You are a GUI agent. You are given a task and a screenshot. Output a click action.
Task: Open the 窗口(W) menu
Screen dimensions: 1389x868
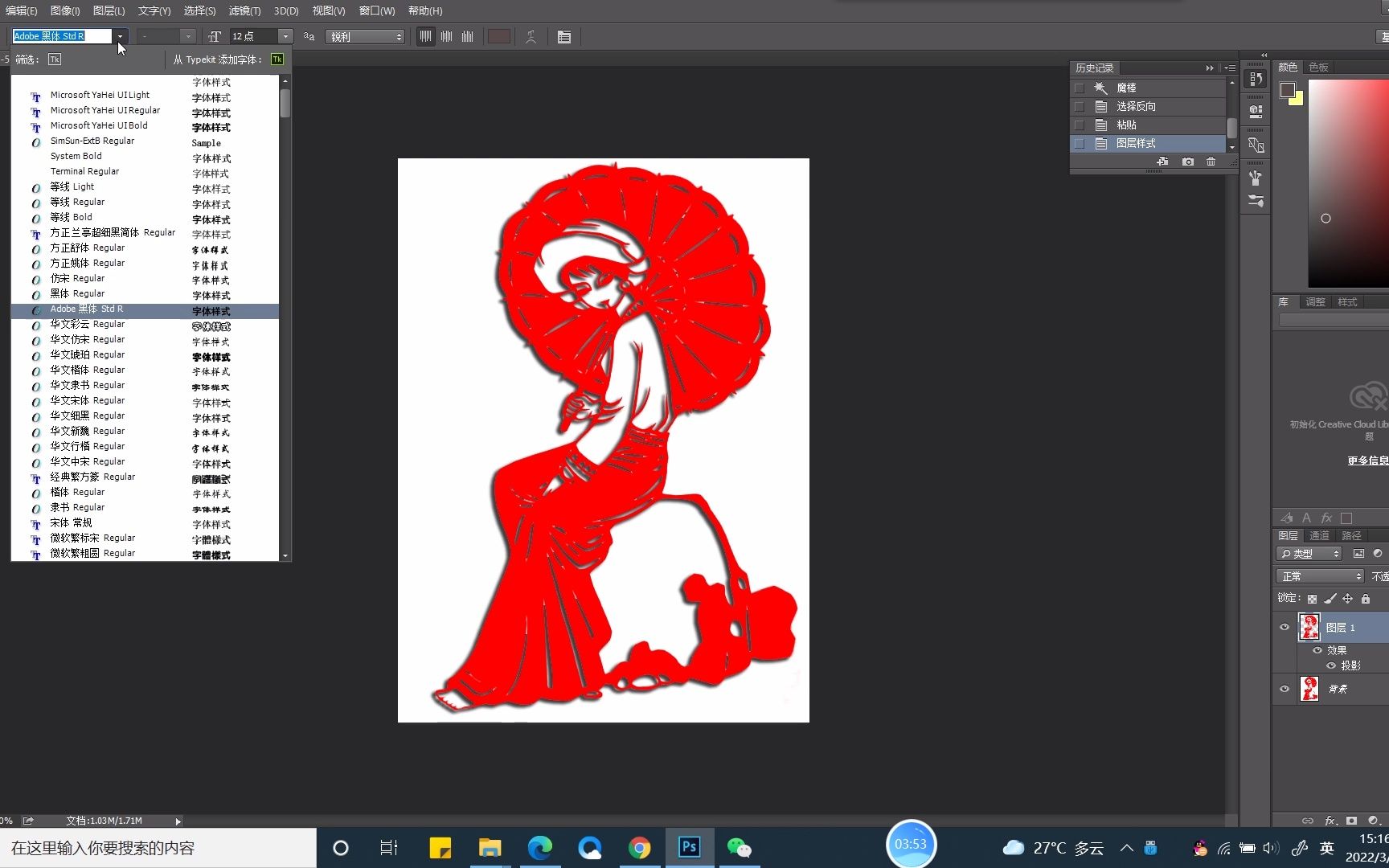pos(377,10)
